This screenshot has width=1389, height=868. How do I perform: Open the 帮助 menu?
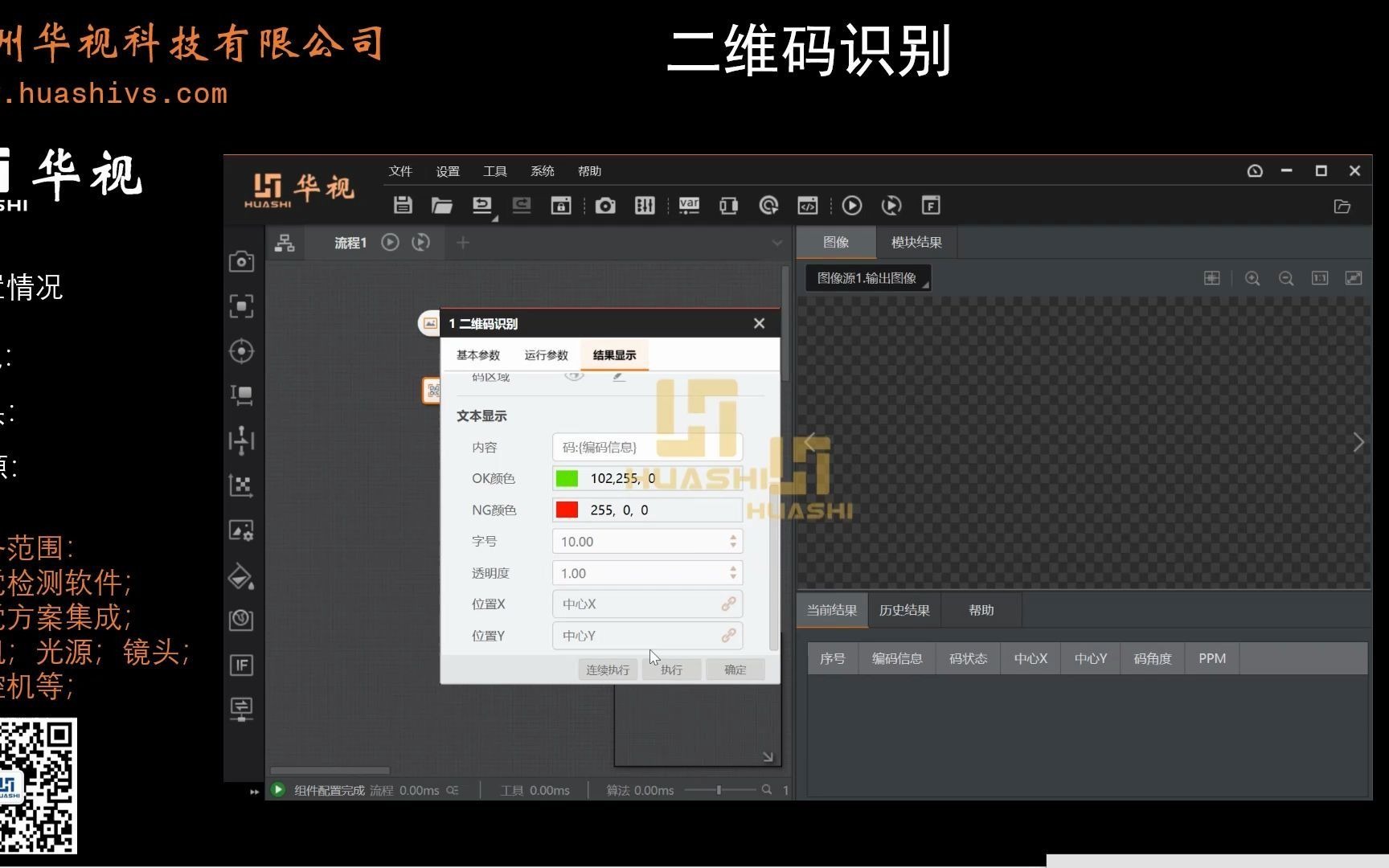589,171
